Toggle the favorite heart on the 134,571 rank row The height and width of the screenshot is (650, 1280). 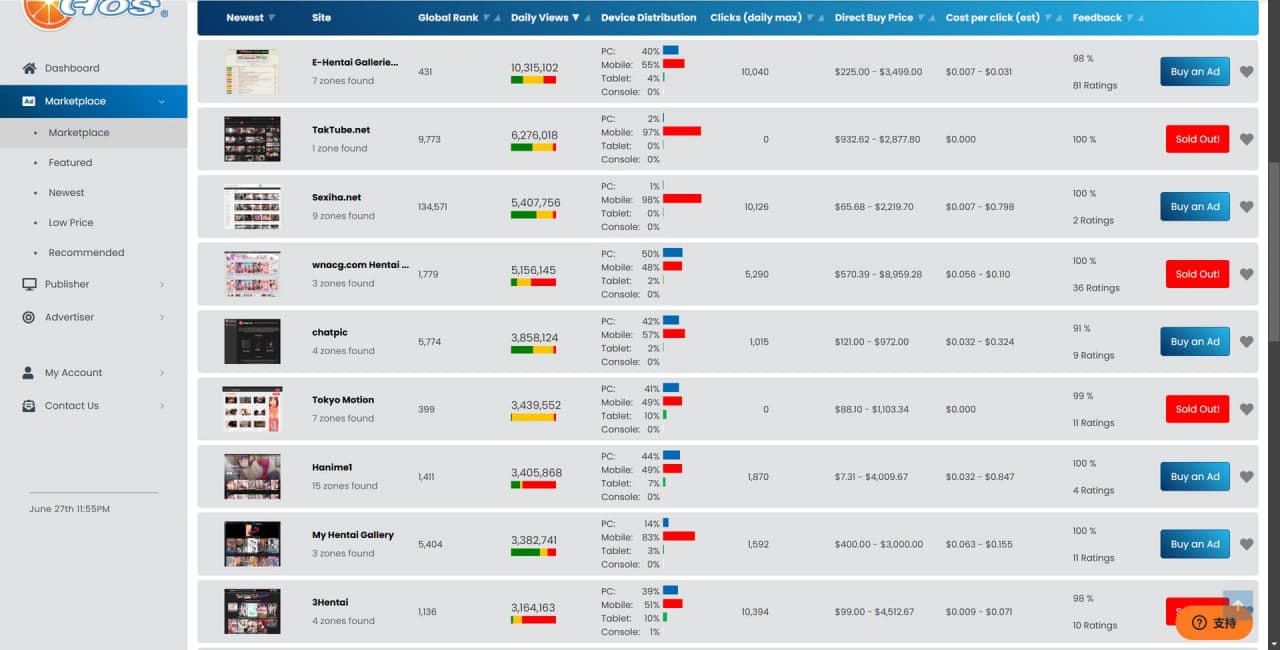1246,207
